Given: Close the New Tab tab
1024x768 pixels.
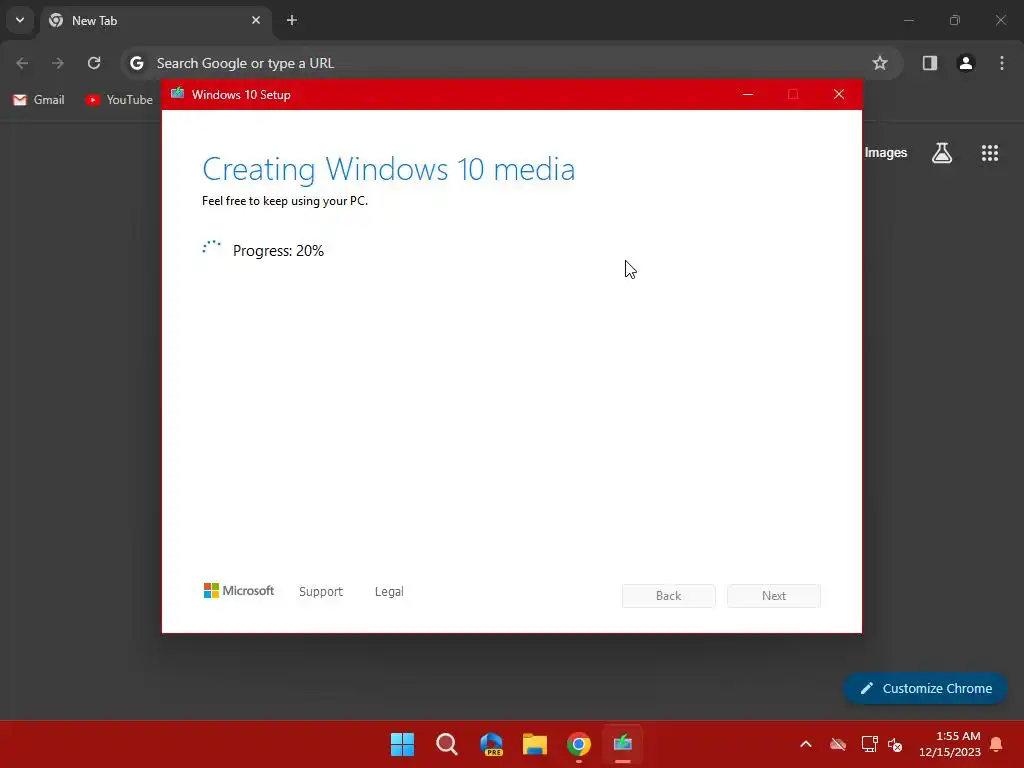Looking at the screenshot, I should 256,20.
